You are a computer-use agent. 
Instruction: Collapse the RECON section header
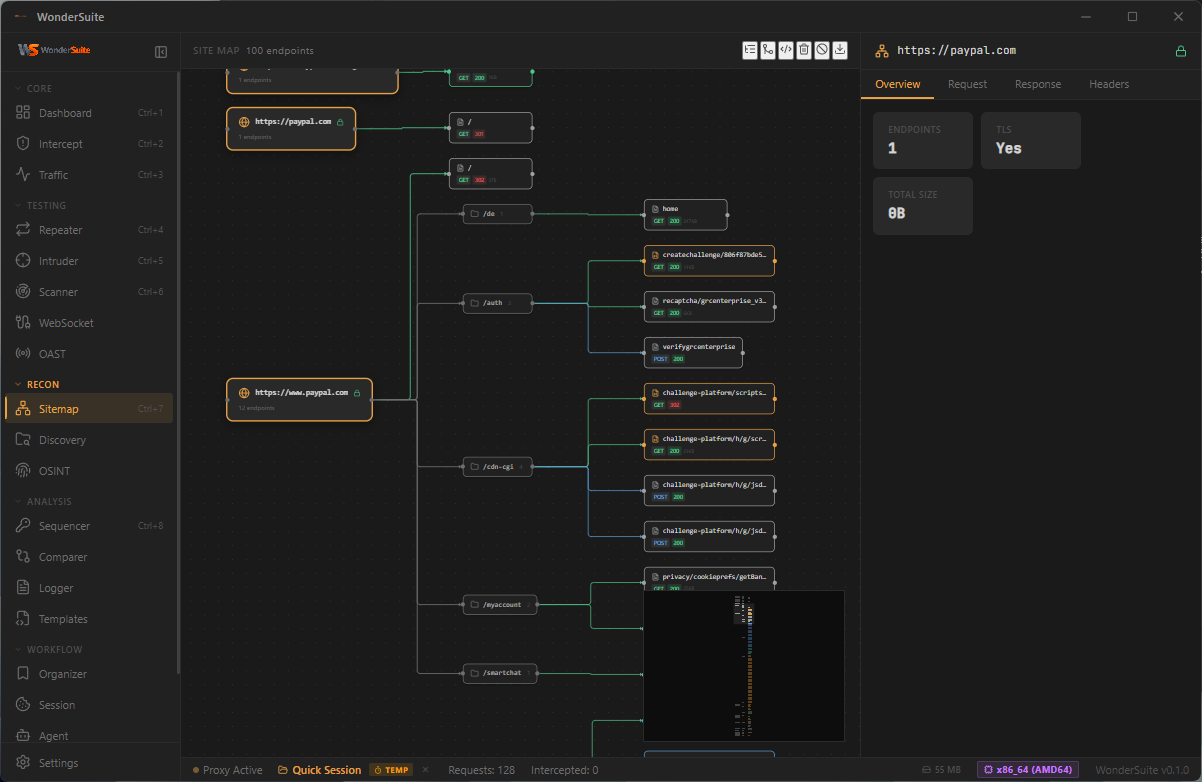point(37,385)
